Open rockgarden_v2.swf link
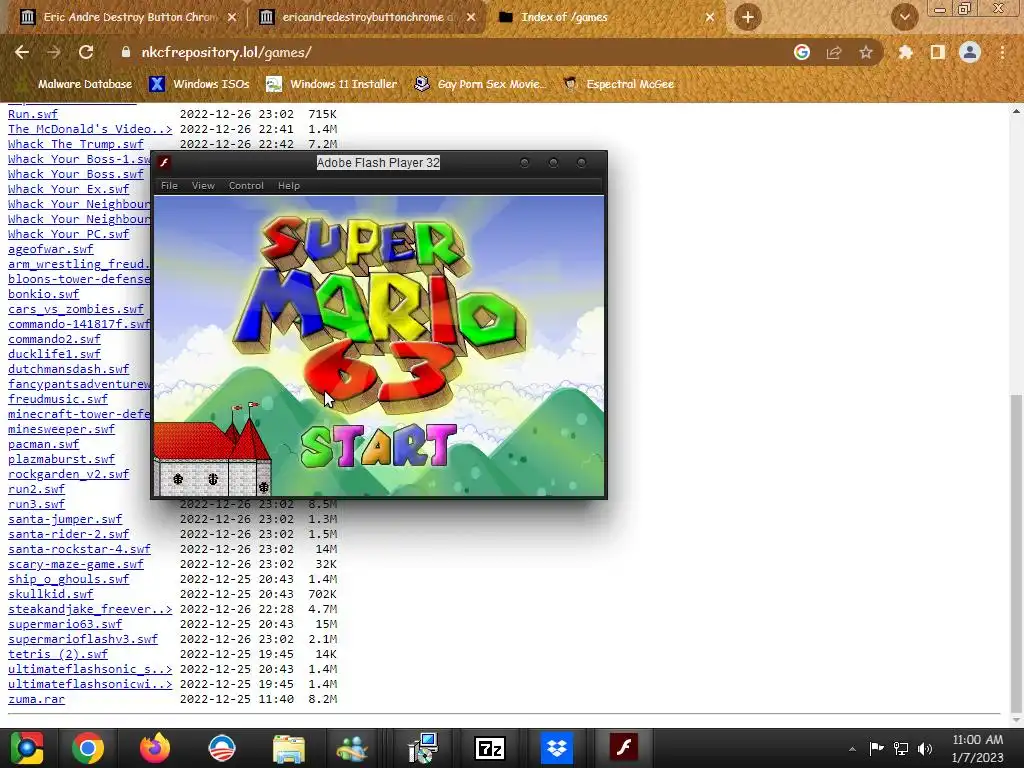Image resolution: width=1024 pixels, height=768 pixels. coord(69,474)
